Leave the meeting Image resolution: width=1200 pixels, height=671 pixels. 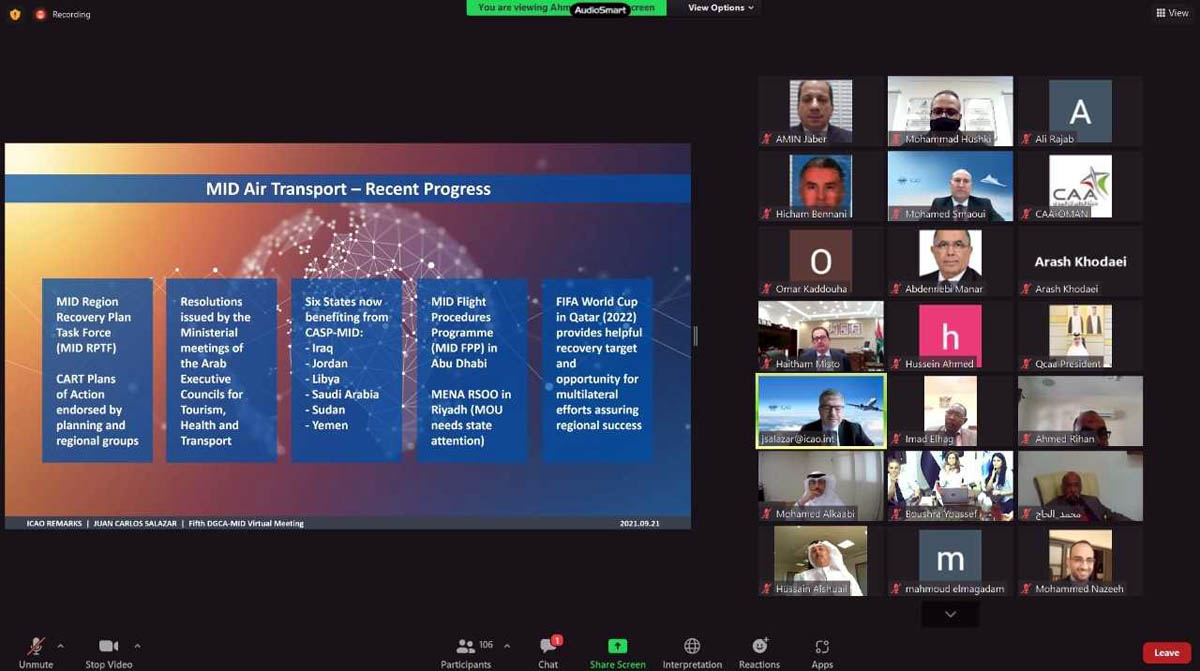(x=1166, y=653)
